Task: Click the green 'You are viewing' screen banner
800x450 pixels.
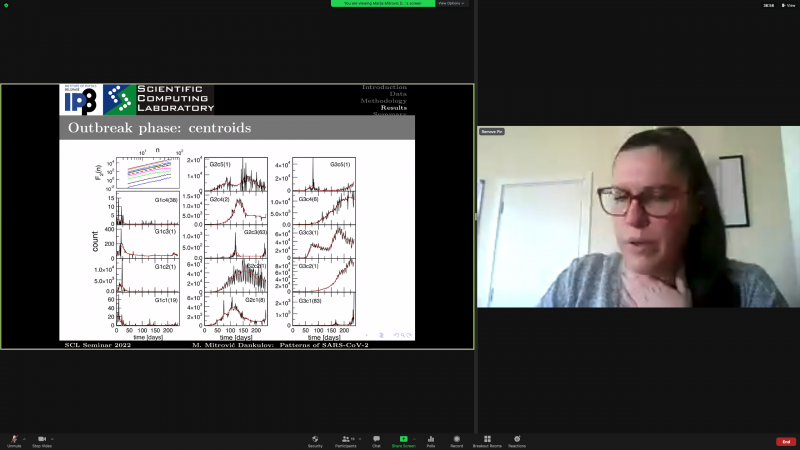Action: click(383, 3)
